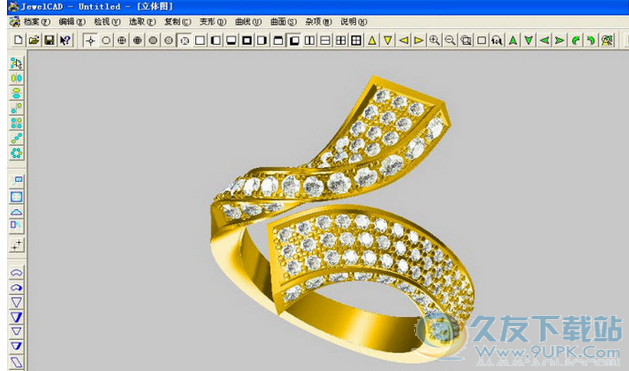This screenshot has width=629, height=371.
Task: Select the circular copy tool in left sidebar
Action: point(16,153)
